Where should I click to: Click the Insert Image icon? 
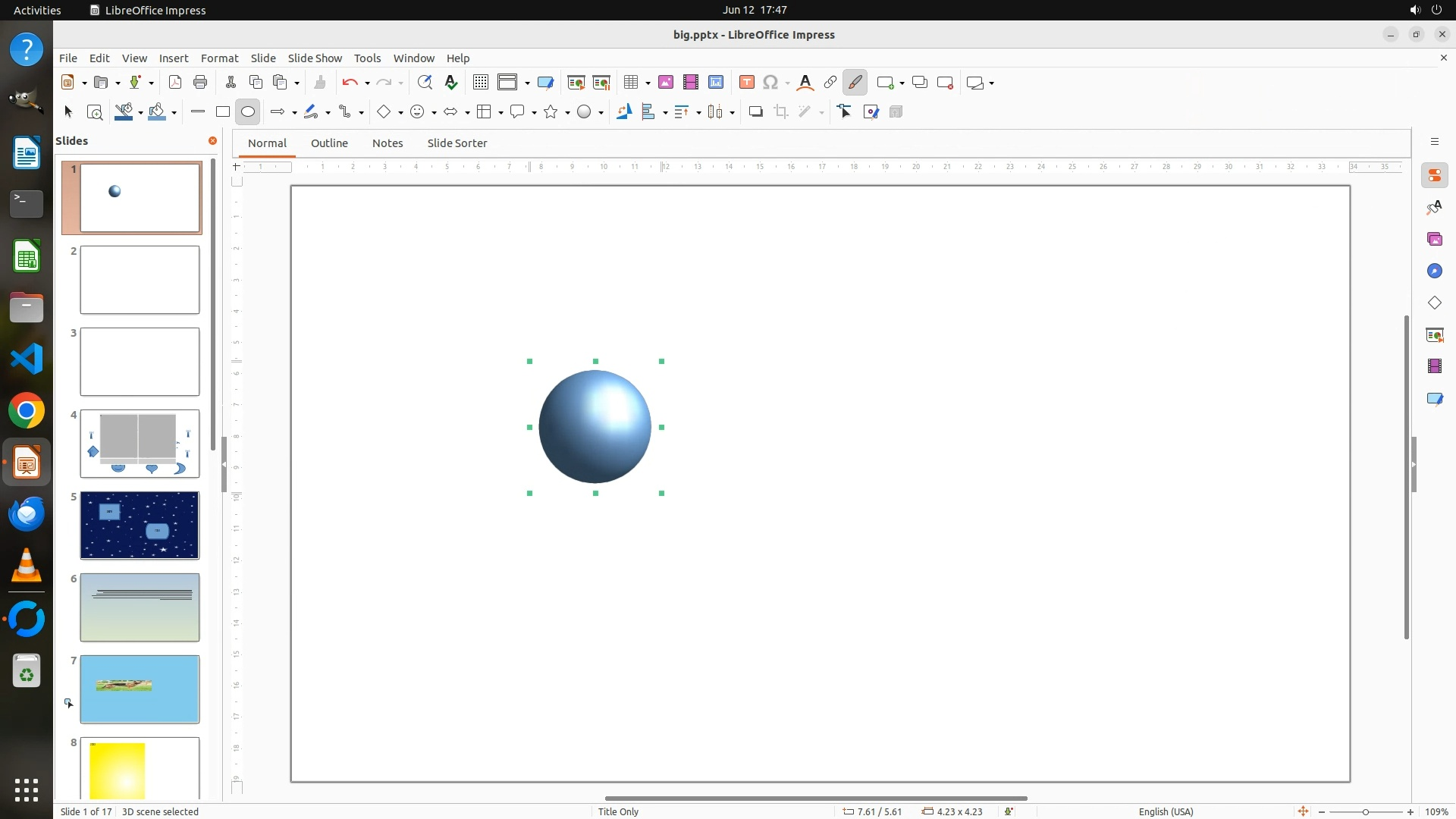pyautogui.click(x=666, y=83)
